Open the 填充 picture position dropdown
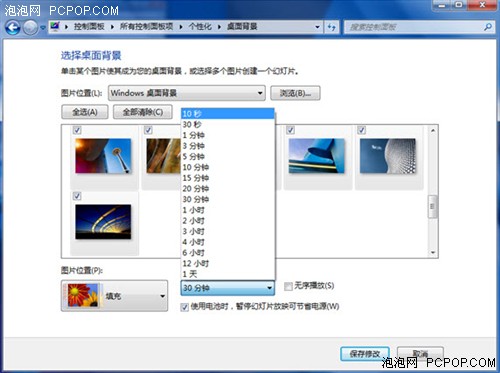 point(114,296)
